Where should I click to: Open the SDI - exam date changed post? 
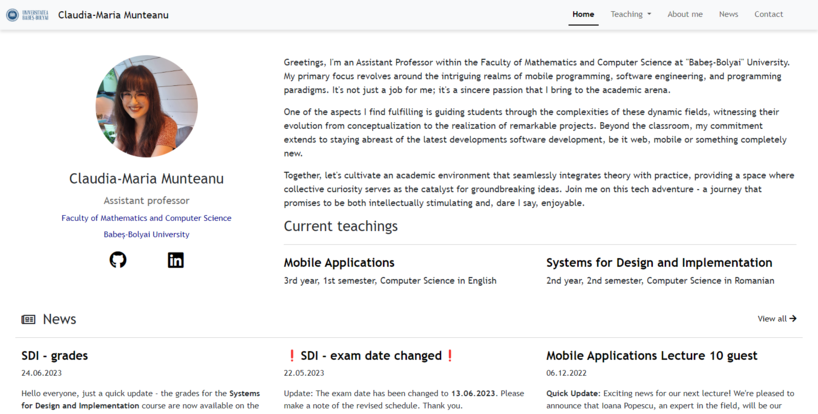(370, 356)
